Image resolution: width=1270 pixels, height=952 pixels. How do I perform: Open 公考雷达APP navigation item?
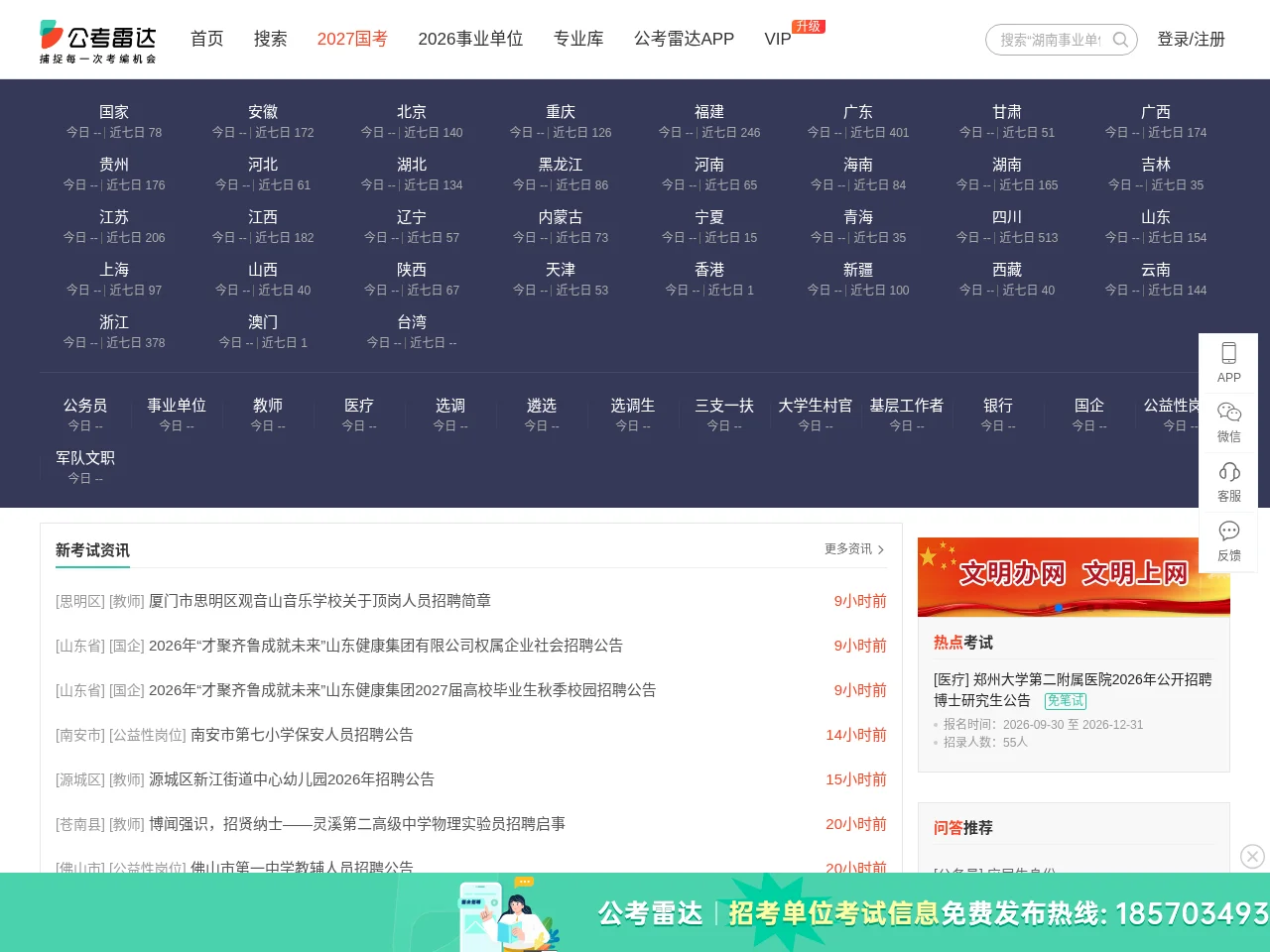(x=684, y=39)
